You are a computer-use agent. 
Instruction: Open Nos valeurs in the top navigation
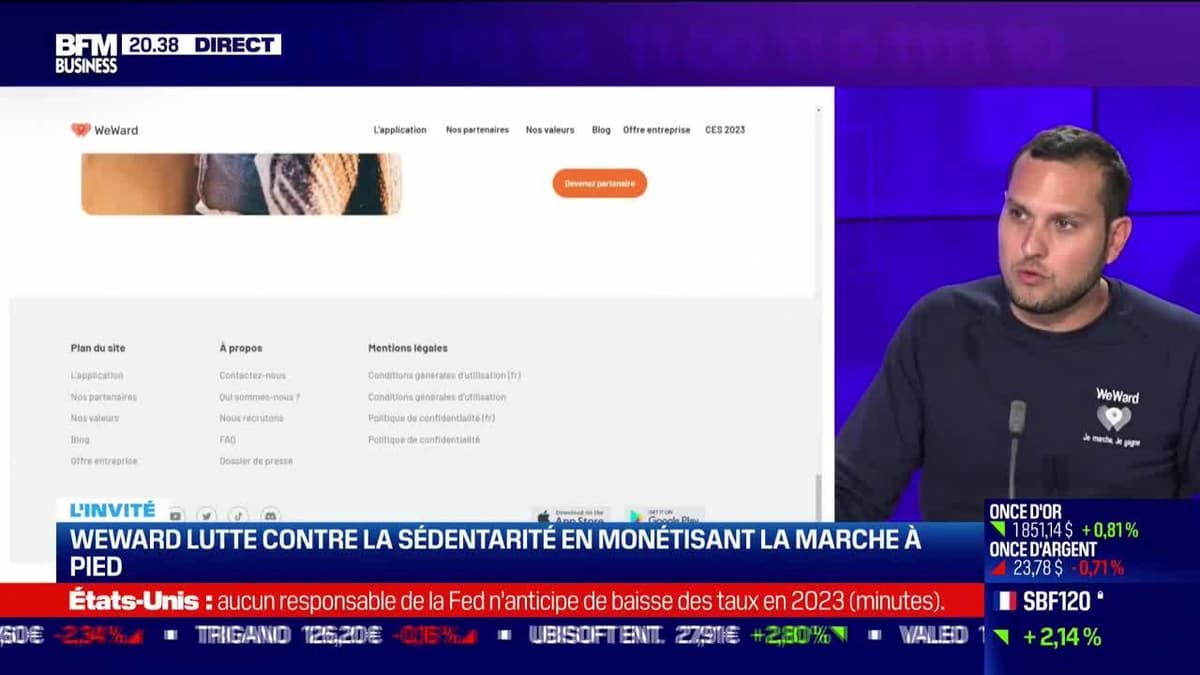pos(550,130)
